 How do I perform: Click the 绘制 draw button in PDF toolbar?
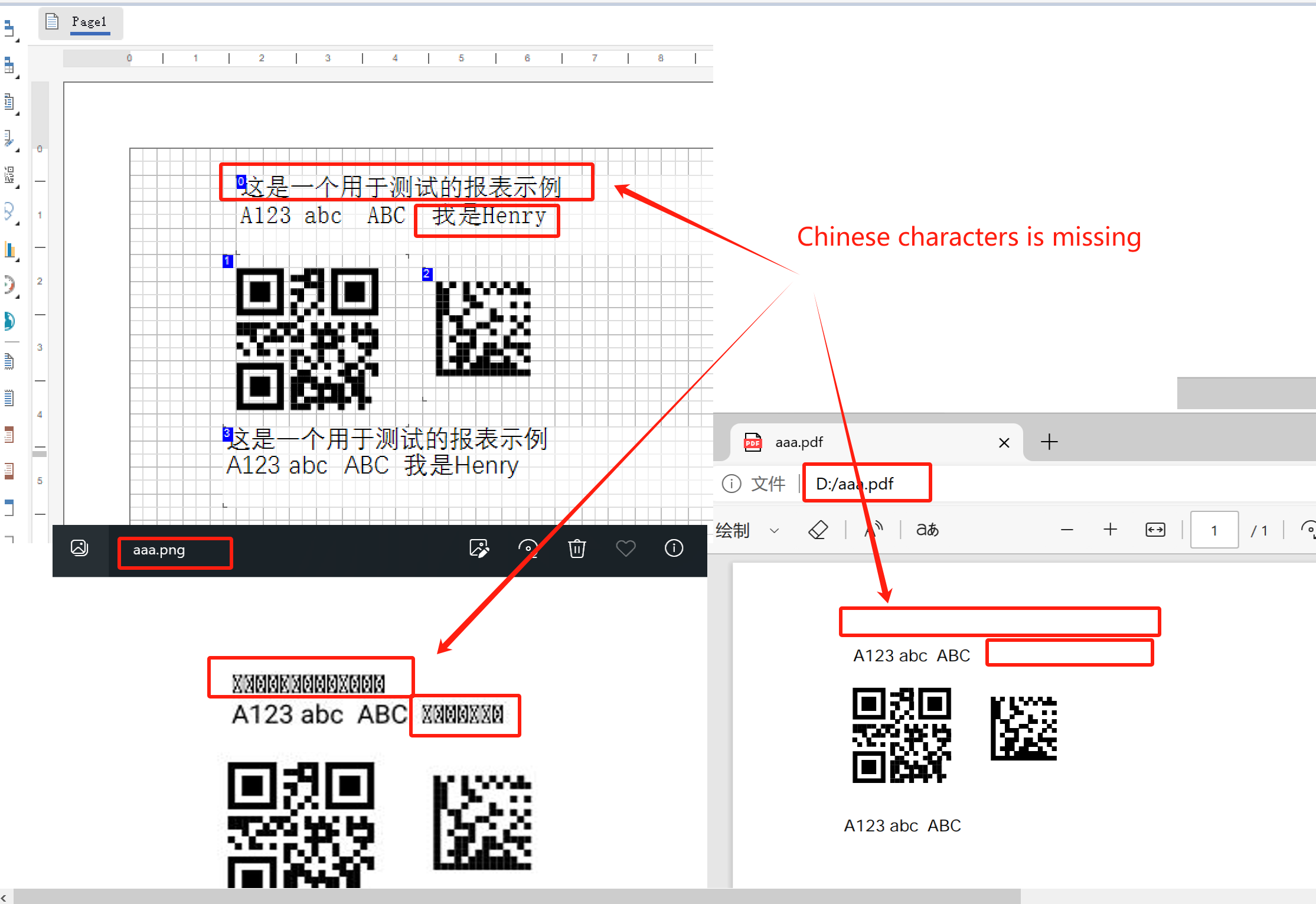[x=733, y=530]
